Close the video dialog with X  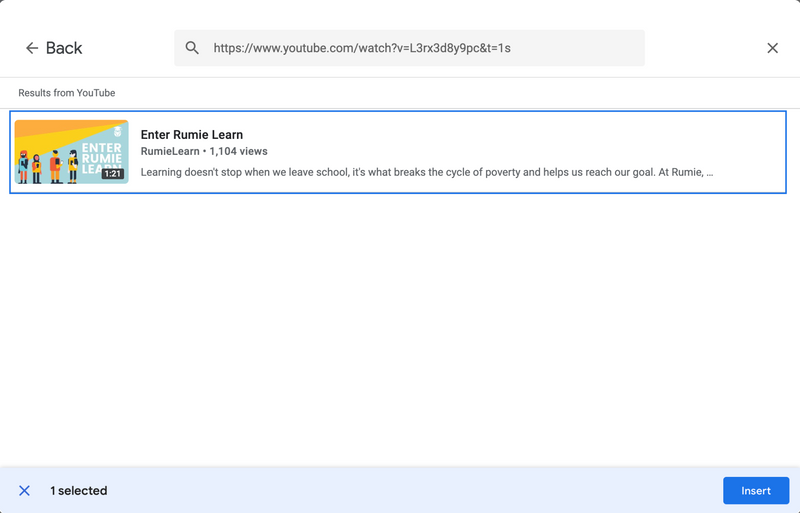[772, 48]
